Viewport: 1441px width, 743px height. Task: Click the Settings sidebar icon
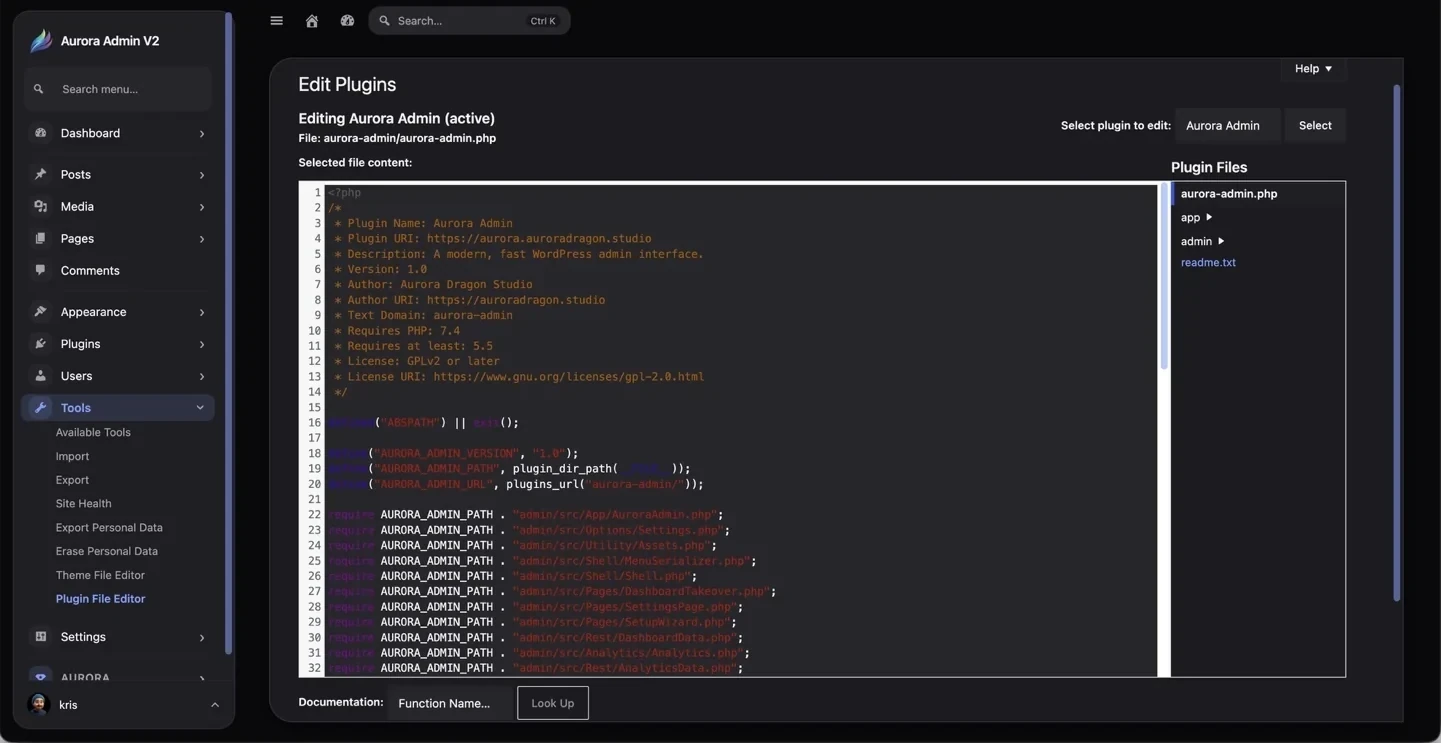pos(40,636)
